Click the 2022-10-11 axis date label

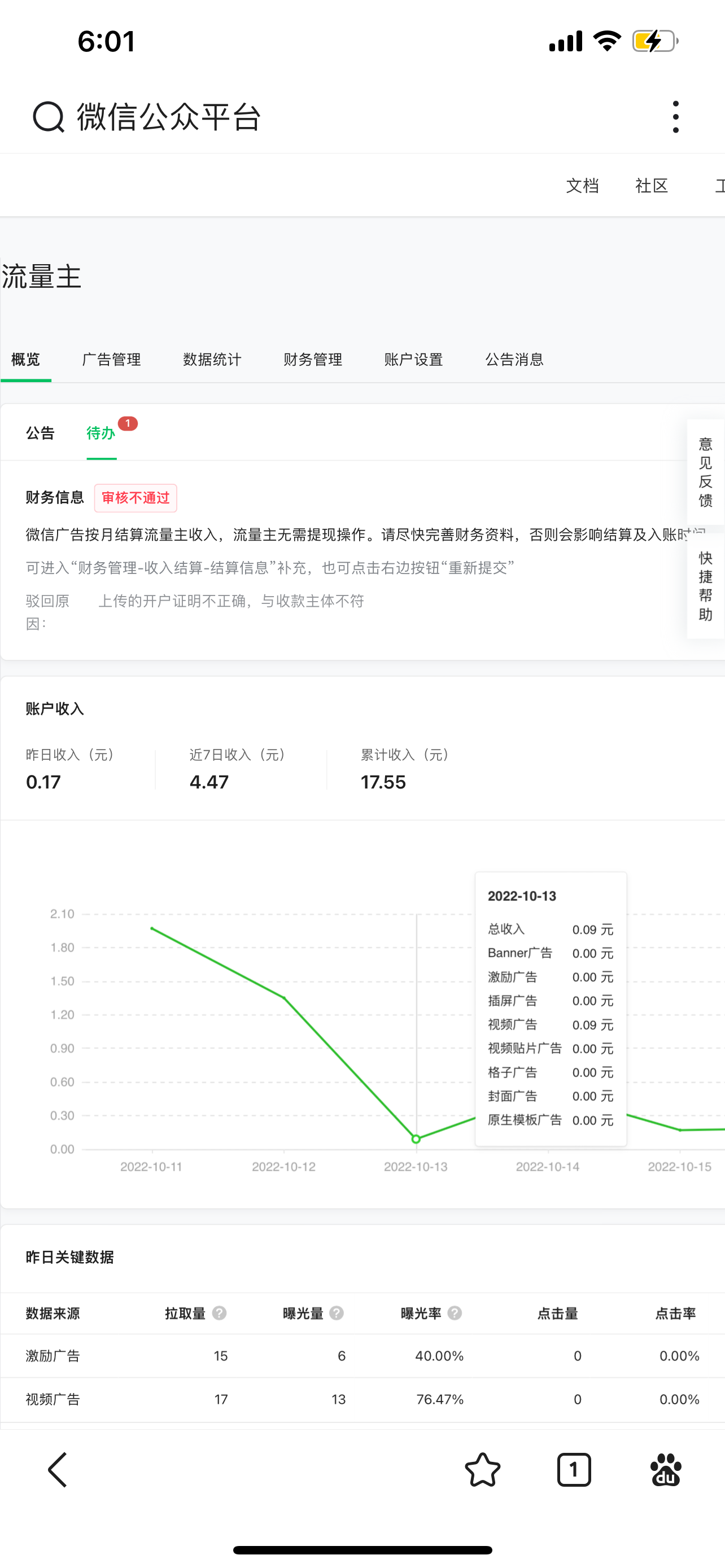[151, 1167]
